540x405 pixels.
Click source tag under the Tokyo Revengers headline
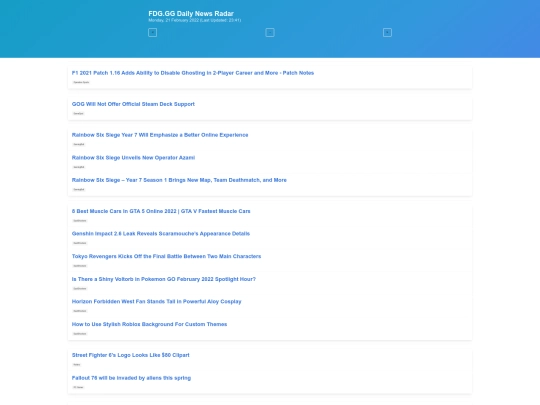click(x=80, y=266)
